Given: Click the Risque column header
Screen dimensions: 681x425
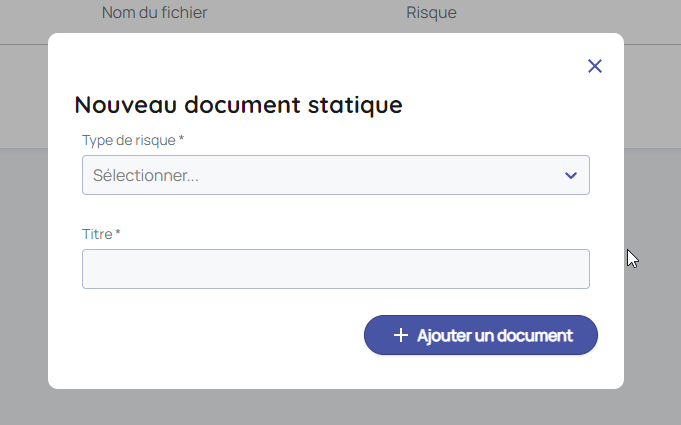Looking at the screenshot, I should click(431, 13).
